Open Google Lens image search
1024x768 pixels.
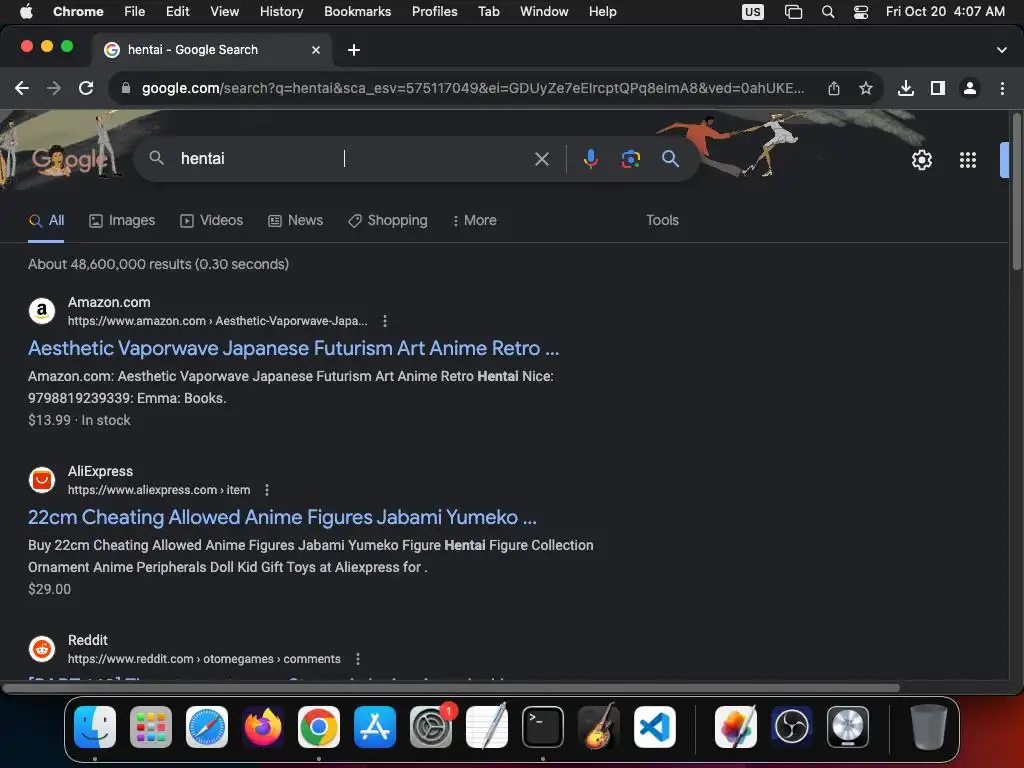[x=630, y=159]
